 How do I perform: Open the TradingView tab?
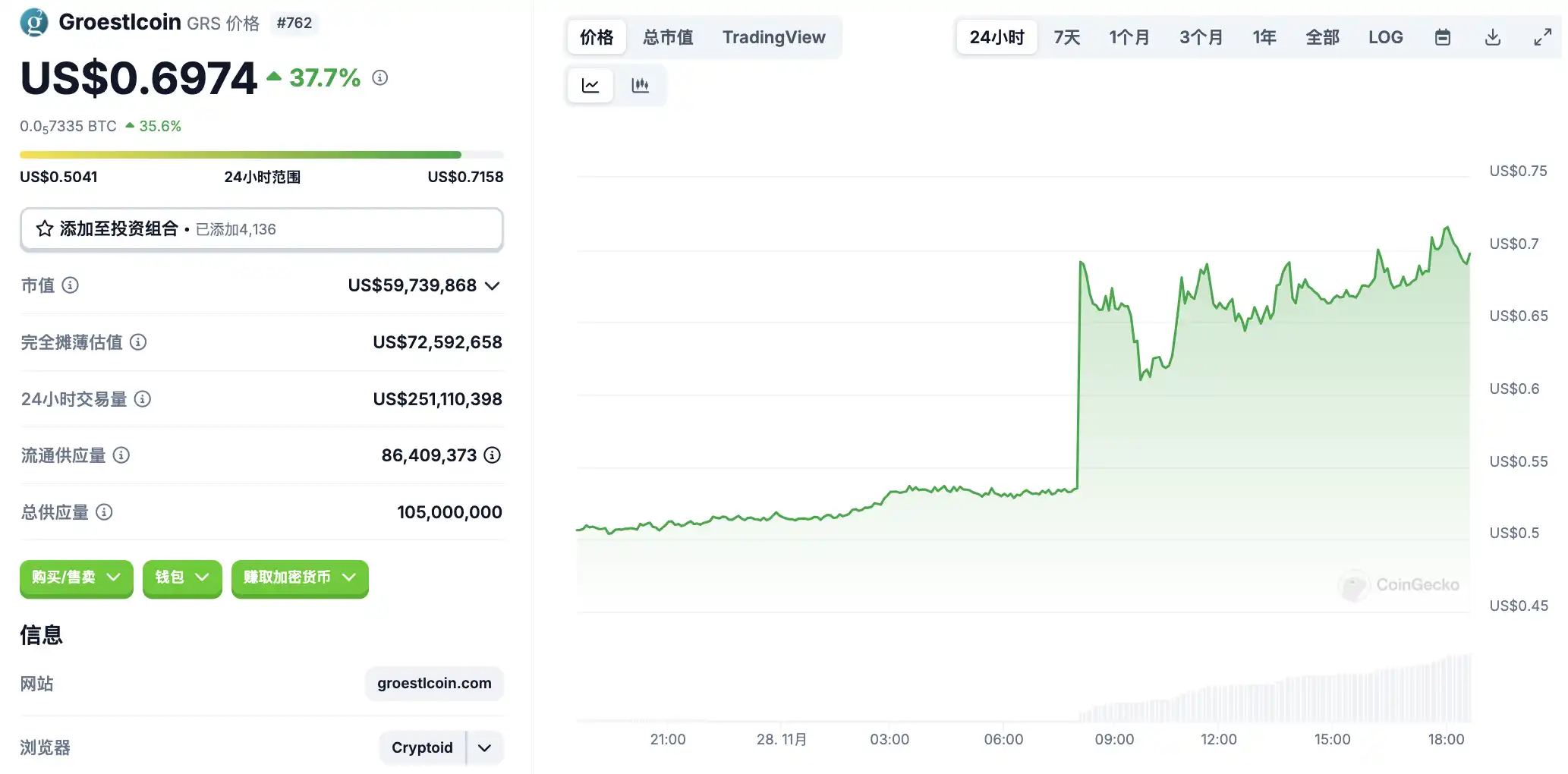tap(773, 37)
